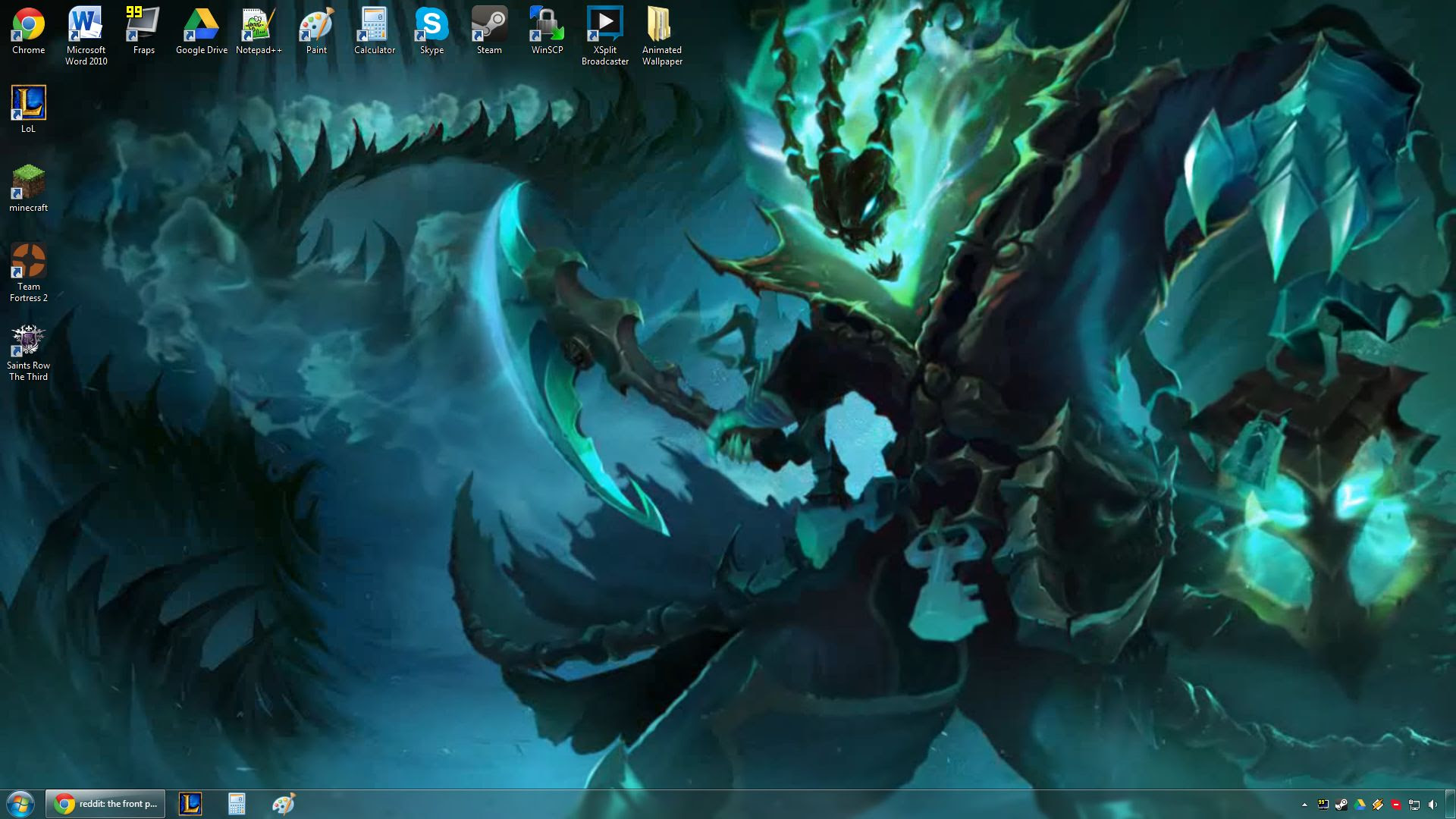Click the Google Drive tray icon
This screenshot has width=1456, height=819.
1360,805
